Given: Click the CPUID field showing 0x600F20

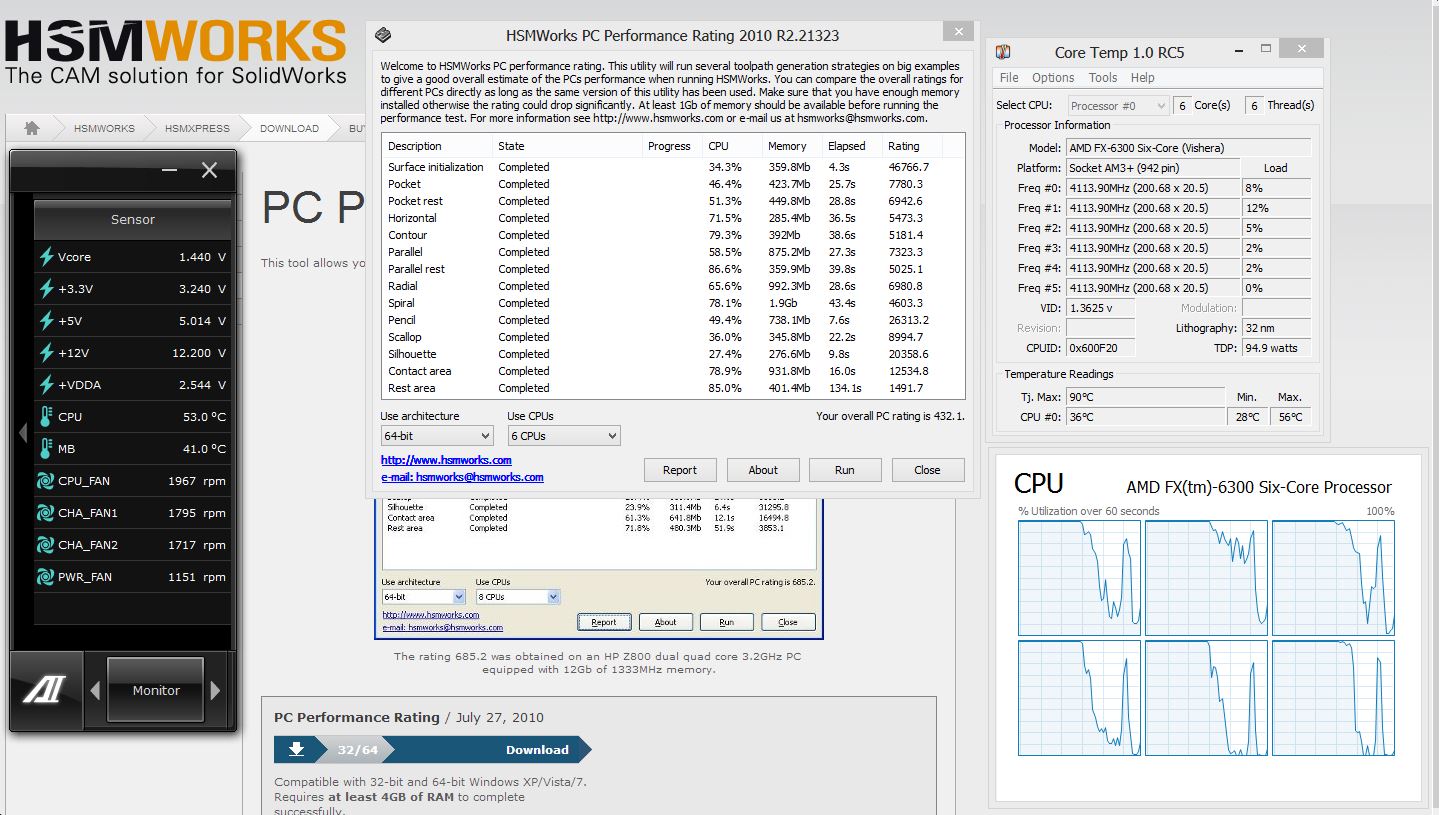Looking at the screenshot, I should (x=1100, y=348).
